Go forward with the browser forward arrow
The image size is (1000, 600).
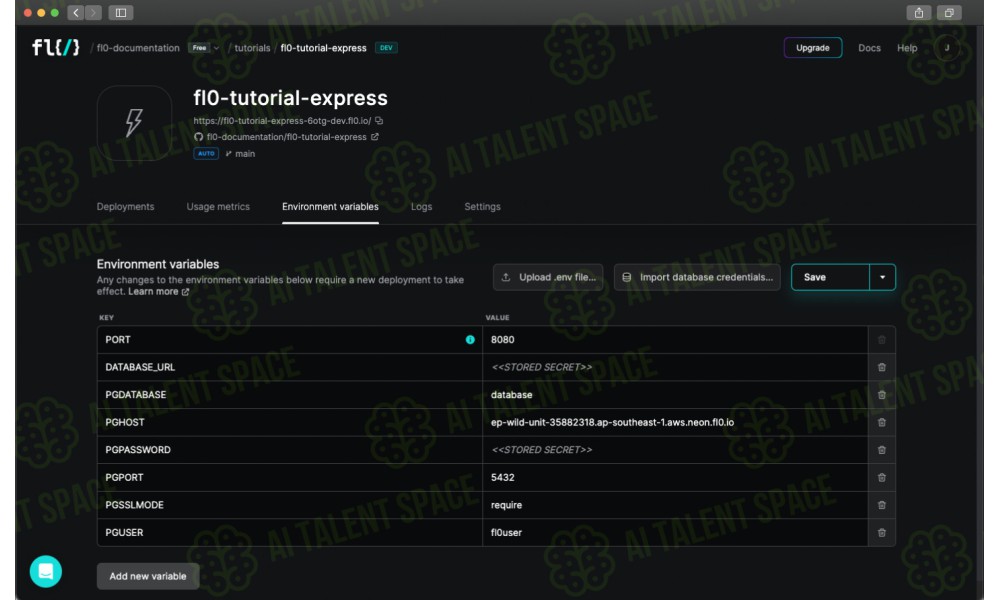93,13
